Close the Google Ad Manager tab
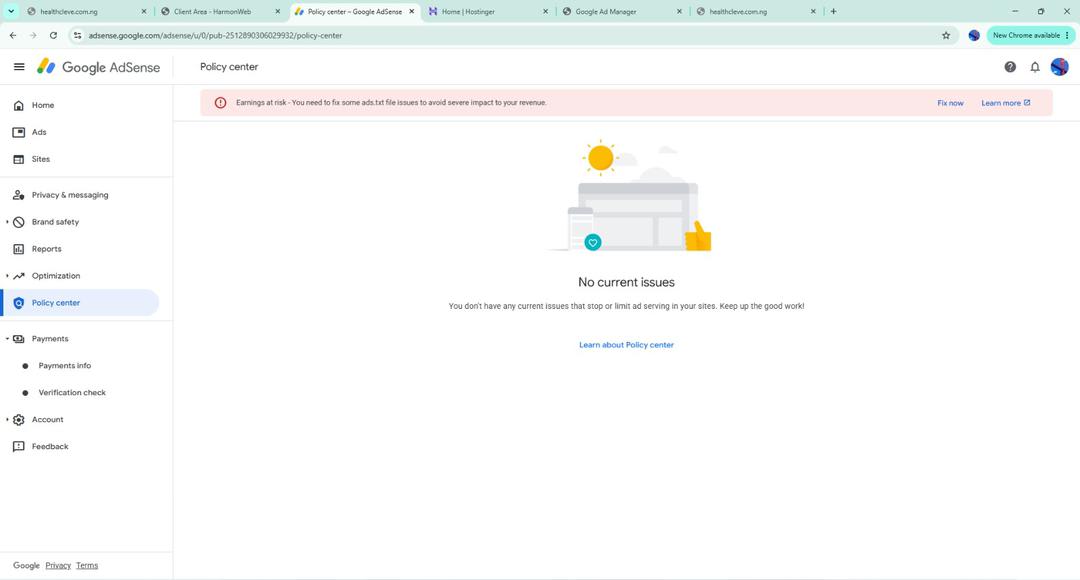 [x=679, y=12]
